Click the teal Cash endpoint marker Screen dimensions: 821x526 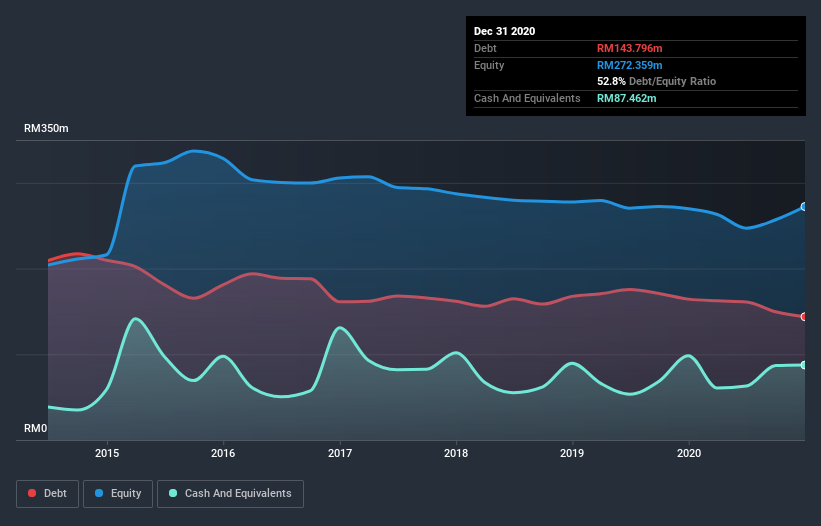804,365
